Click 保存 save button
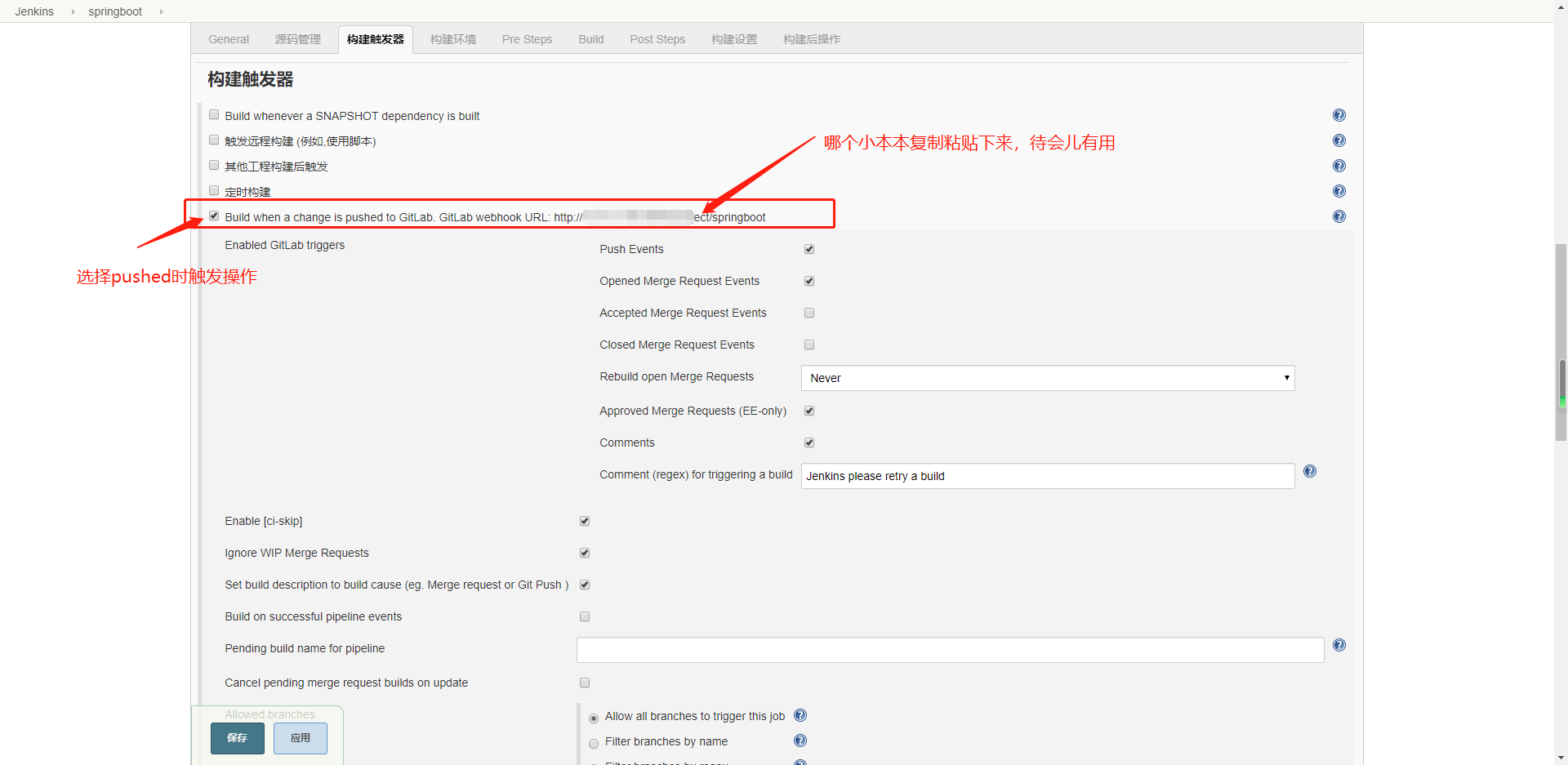The width and height of the screenshot is (1568, 765). pos(238,738)
